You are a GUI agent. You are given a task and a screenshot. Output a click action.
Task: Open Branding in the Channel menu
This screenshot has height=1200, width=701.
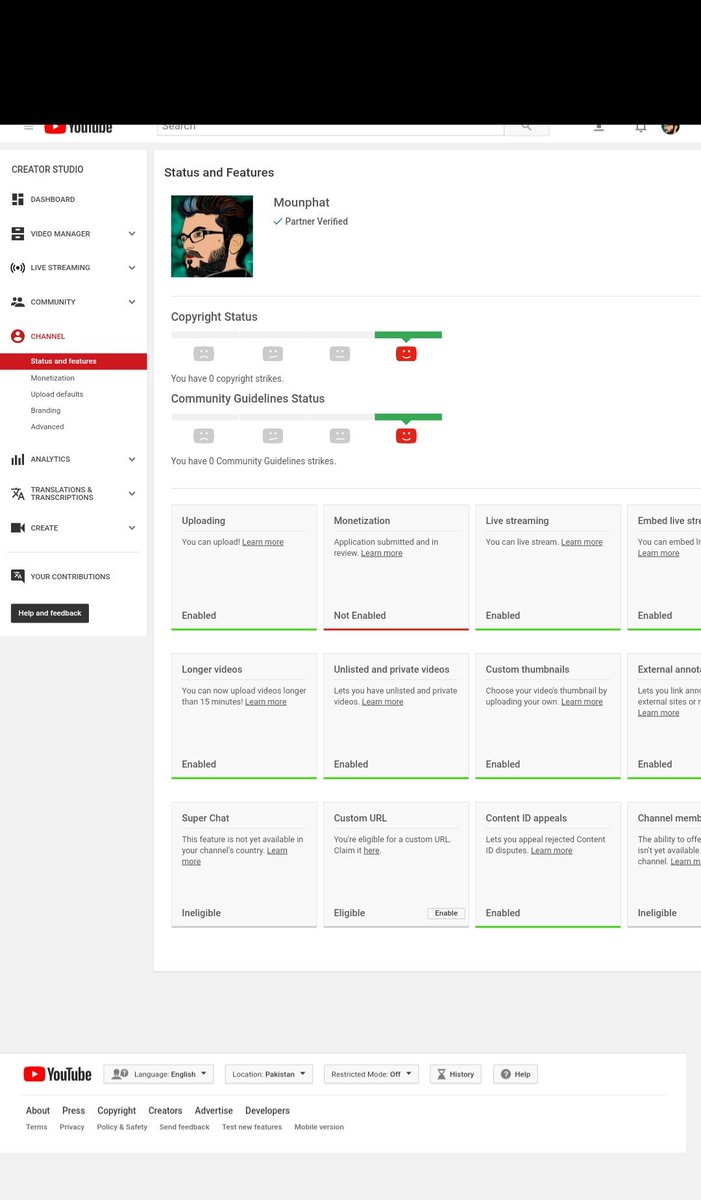click(45, 410)
